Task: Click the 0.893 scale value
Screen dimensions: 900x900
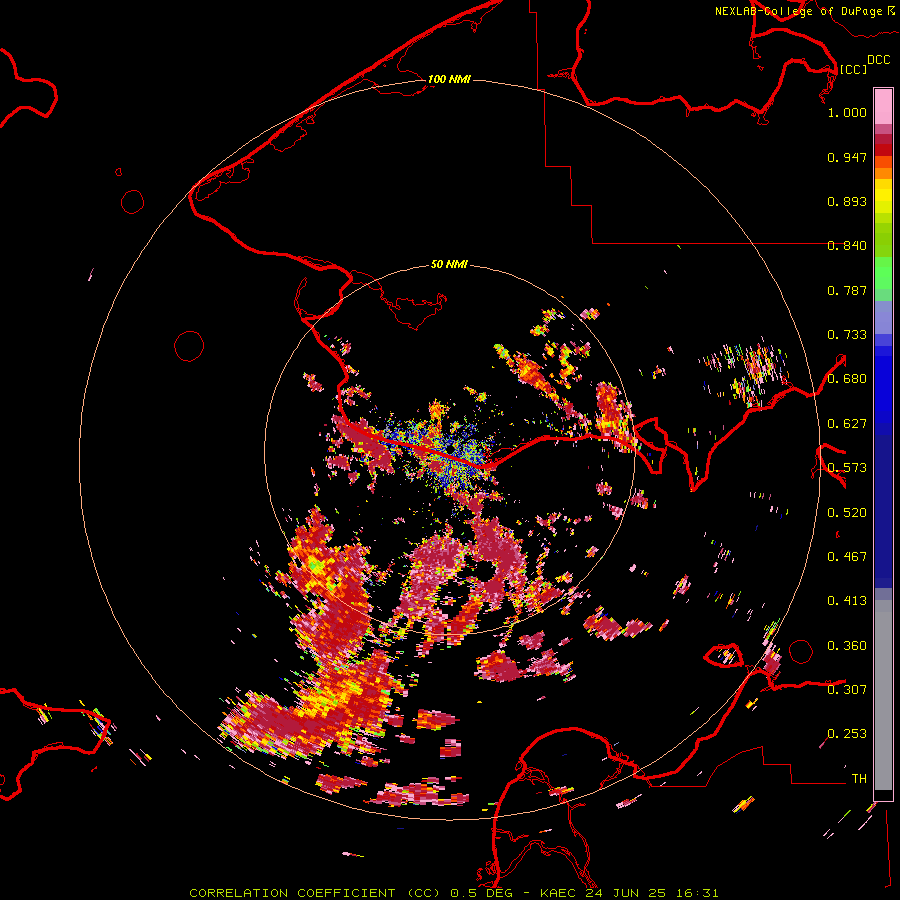Action: [847, 201]
